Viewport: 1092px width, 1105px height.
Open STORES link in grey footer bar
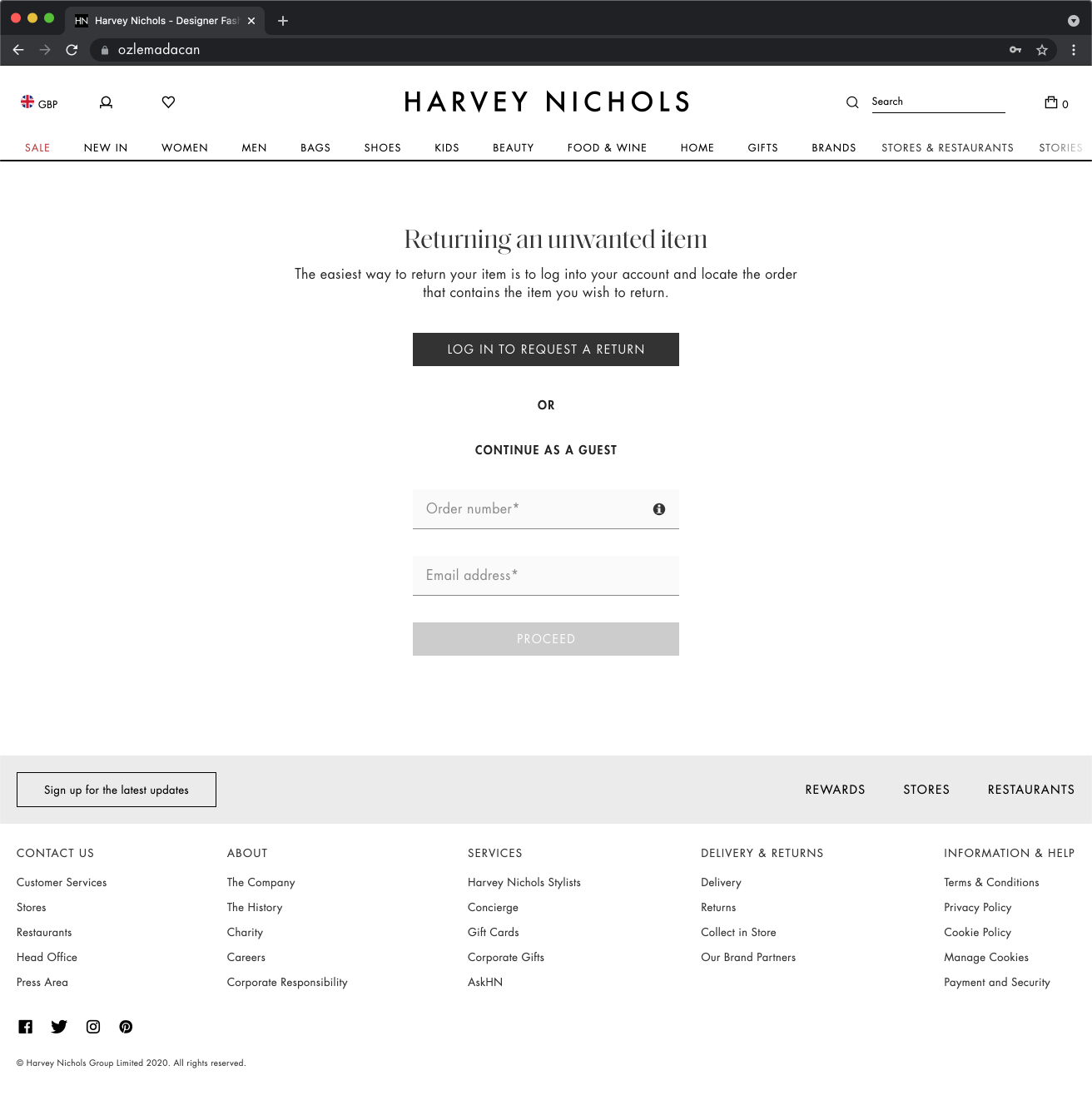[926, 790]
